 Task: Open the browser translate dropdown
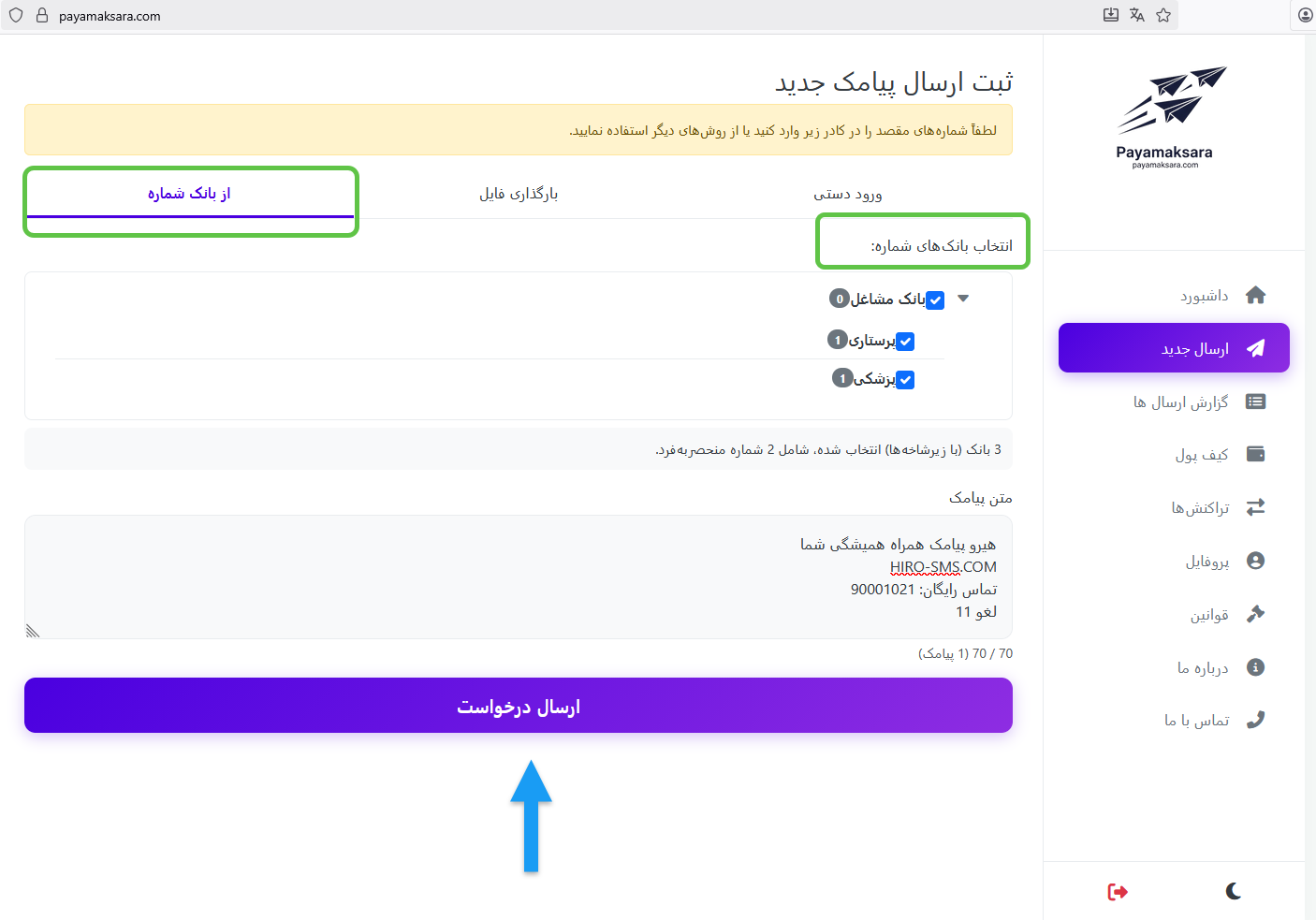point(1136,15)
